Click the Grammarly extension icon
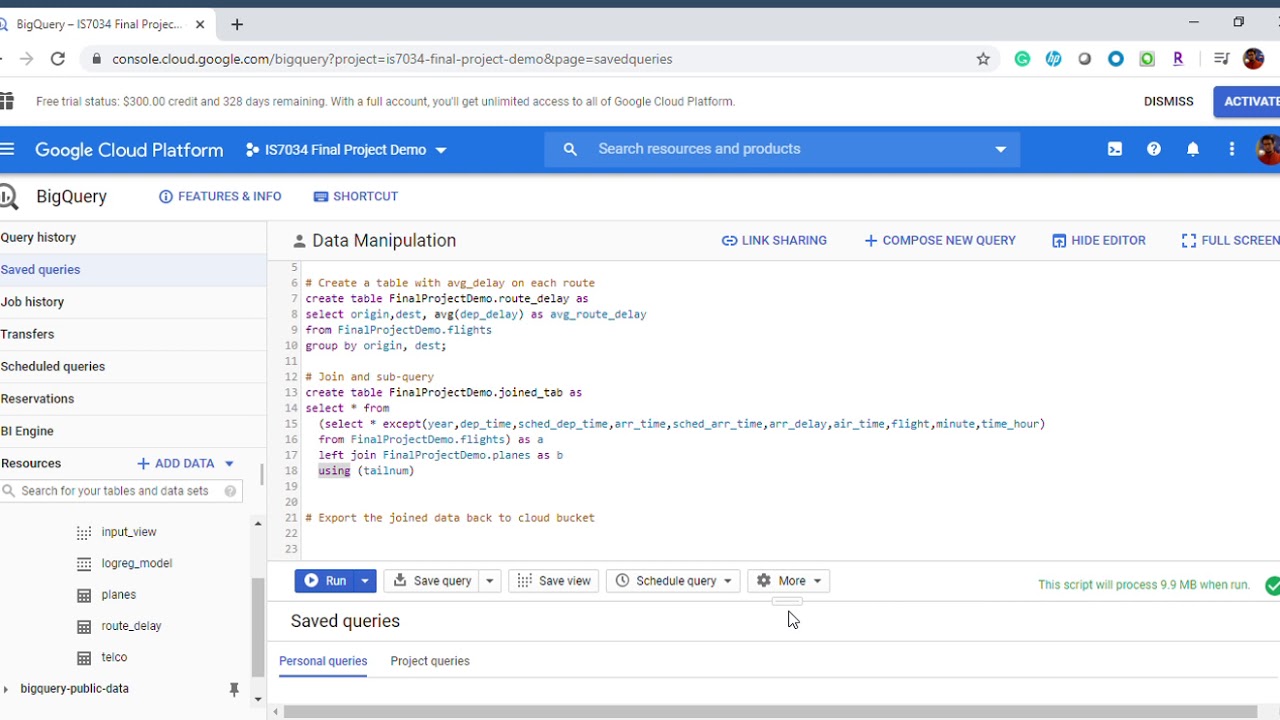 pos(1022,59)
